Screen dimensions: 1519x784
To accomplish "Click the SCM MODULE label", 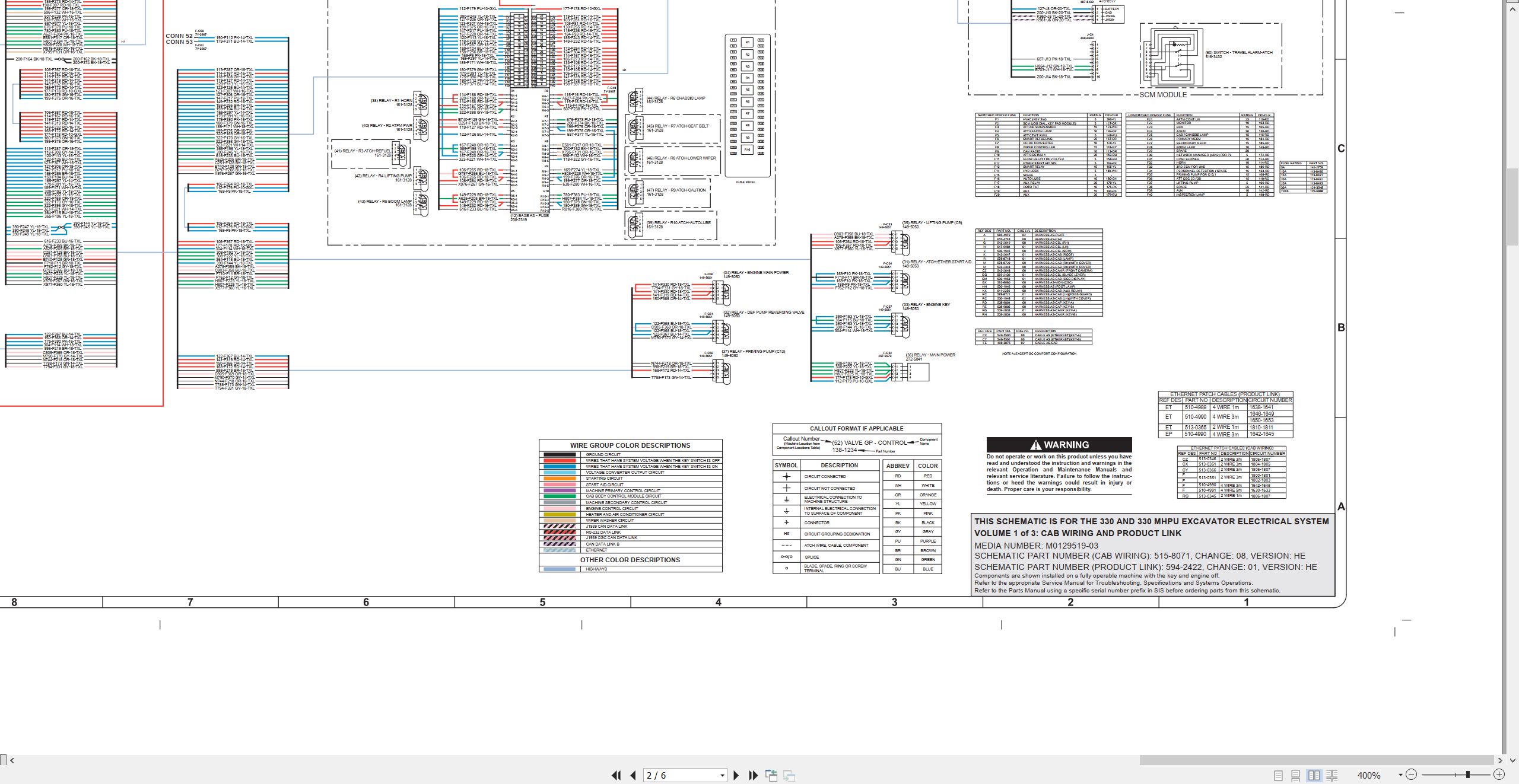I will (x=1163, y=95).
